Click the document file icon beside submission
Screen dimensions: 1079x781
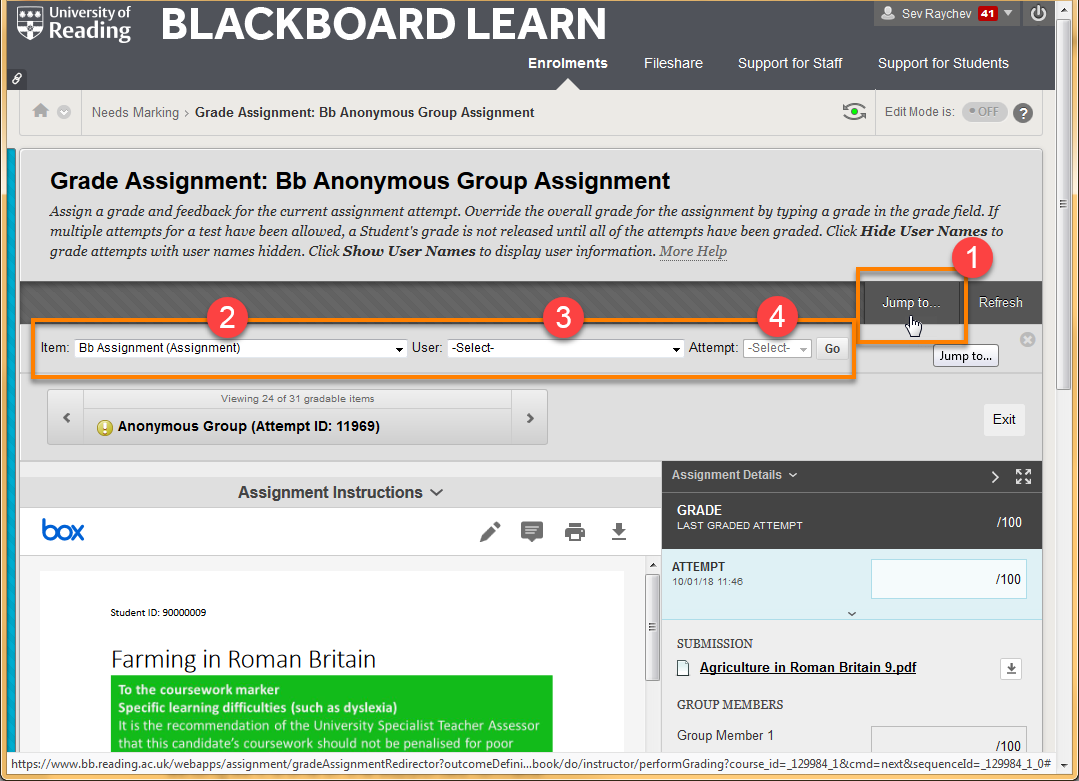point(683,667)
